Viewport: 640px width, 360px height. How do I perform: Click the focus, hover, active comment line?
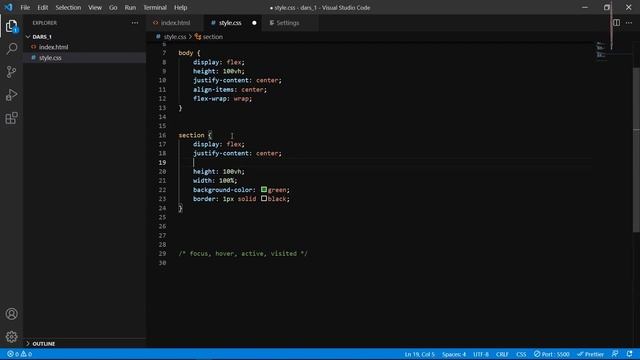pos(243,253)
